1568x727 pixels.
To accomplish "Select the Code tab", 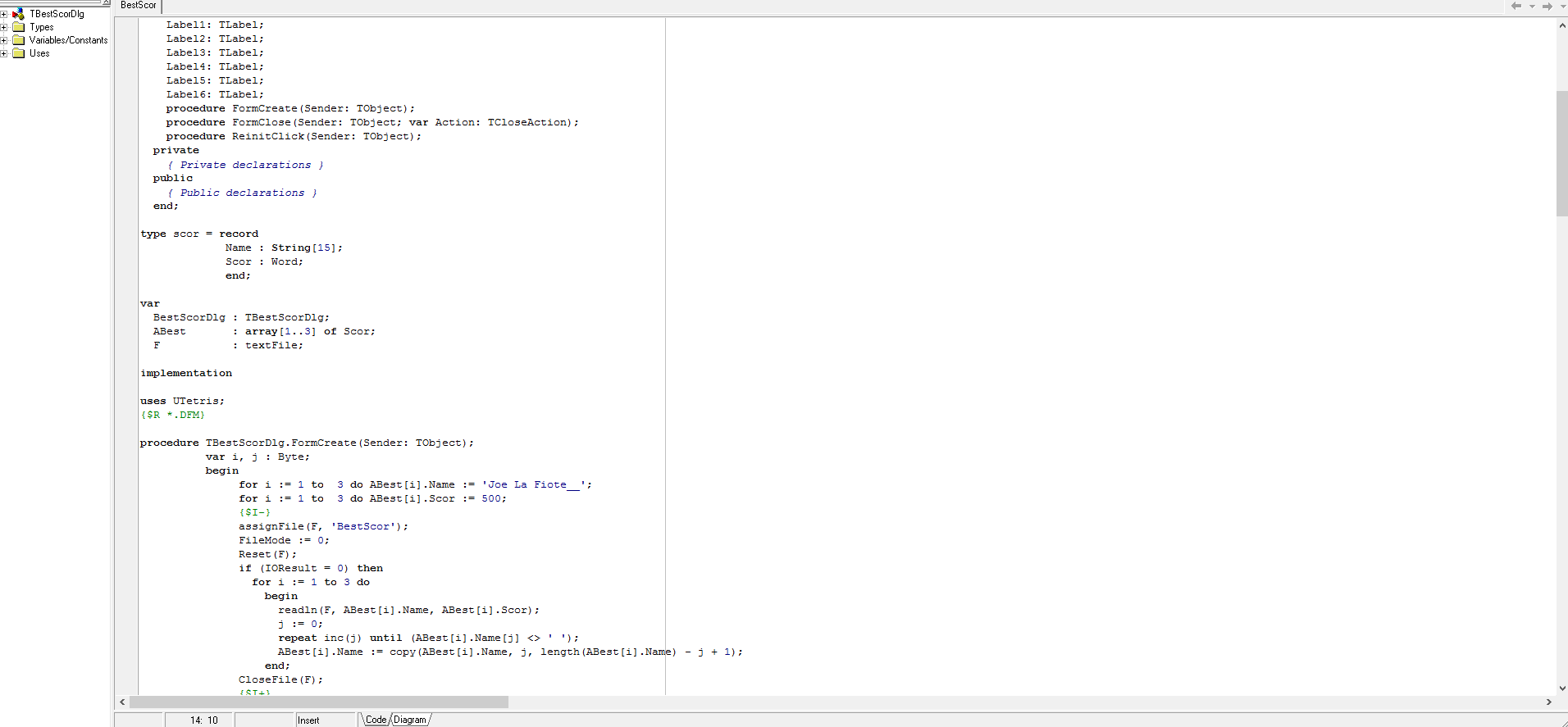I will point(376,720).
